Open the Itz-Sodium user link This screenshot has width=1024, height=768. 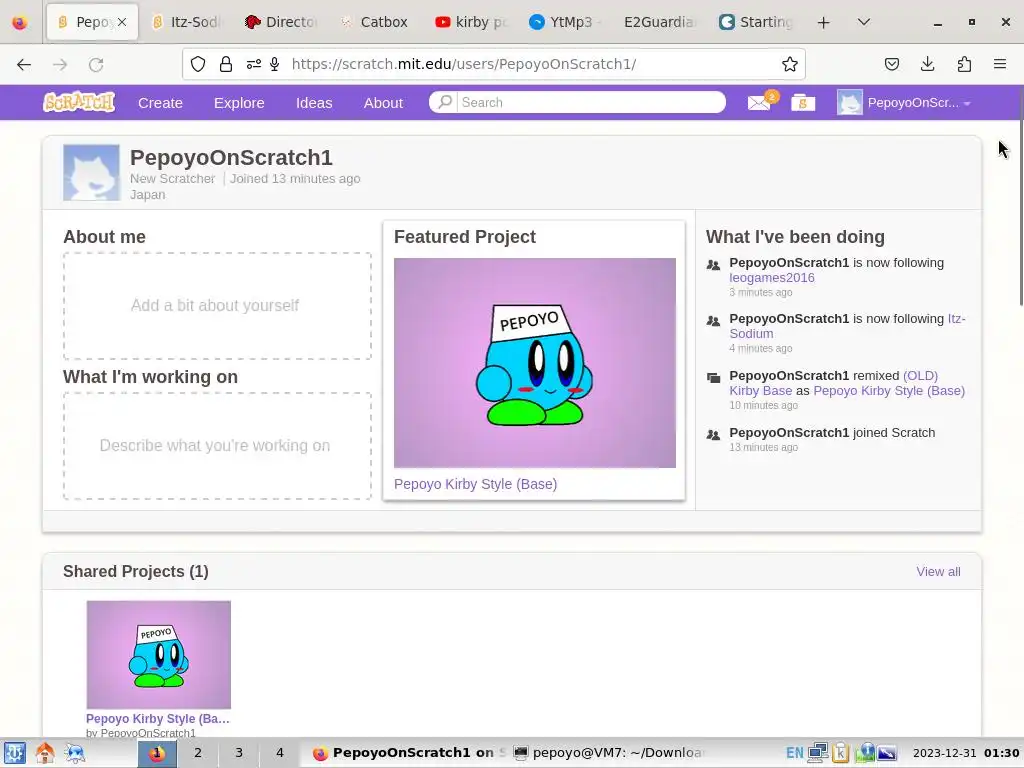coord(847,326)
